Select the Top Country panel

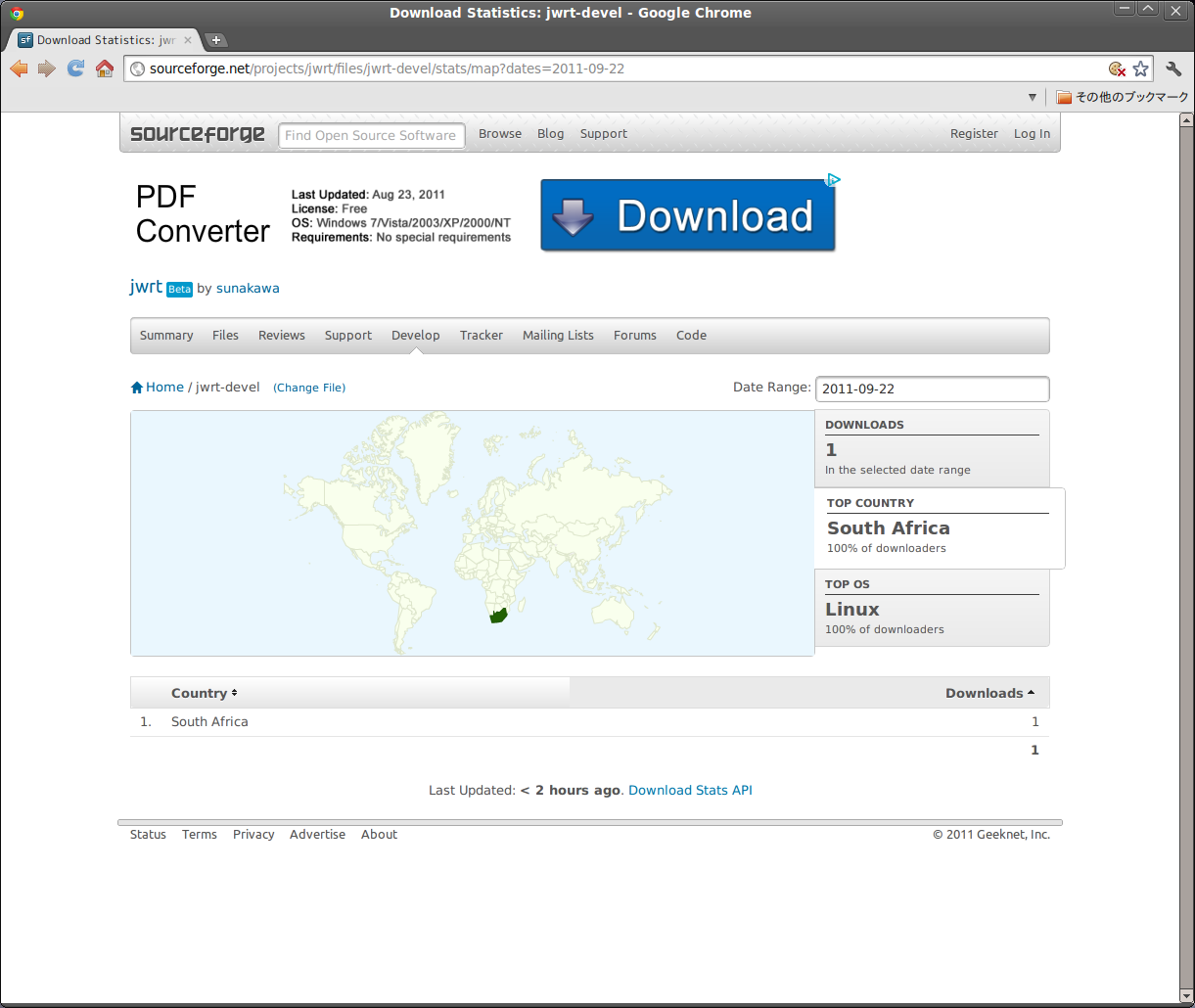tap(940, 527)
